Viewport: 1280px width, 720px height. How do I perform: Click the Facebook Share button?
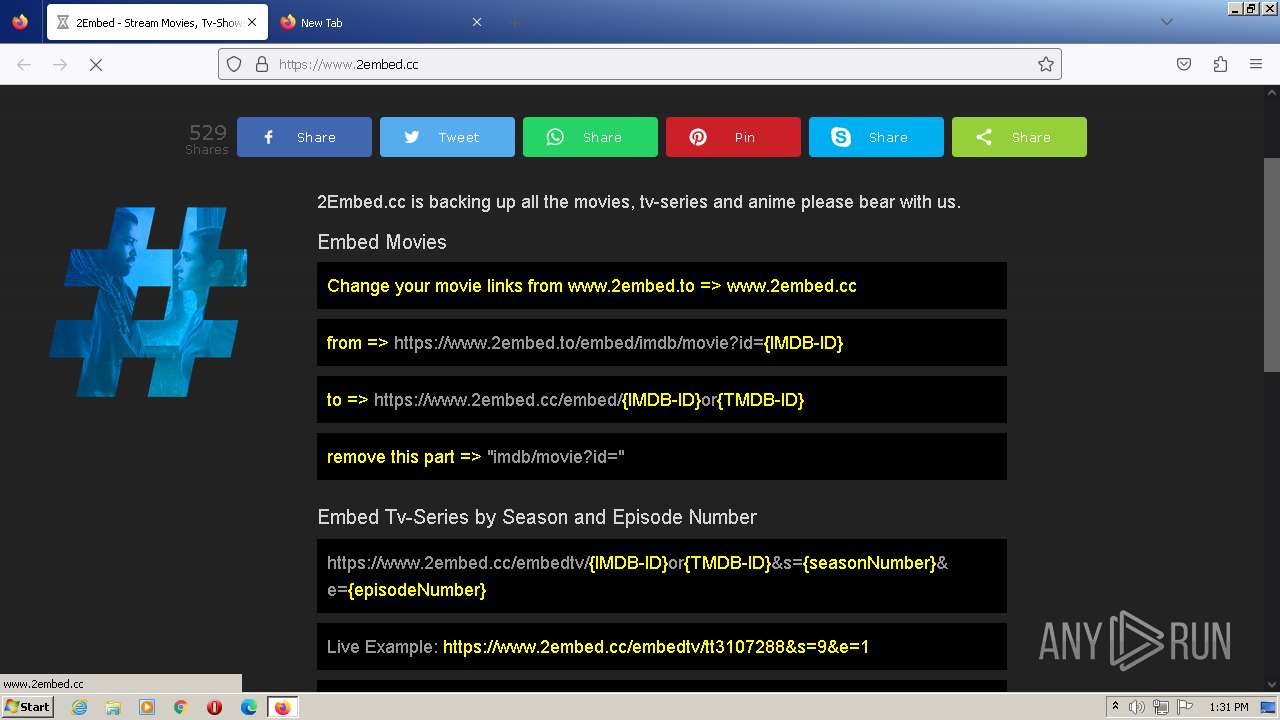(304, 137)
